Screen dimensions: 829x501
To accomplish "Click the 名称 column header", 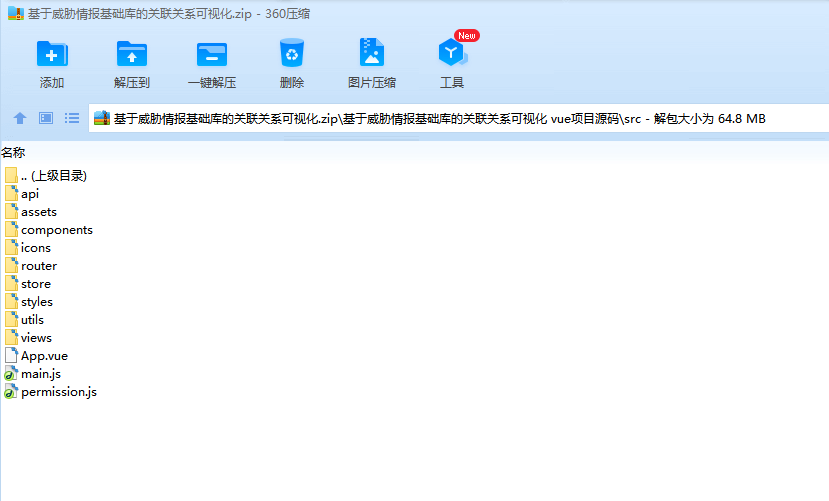I will coord(13,153).
